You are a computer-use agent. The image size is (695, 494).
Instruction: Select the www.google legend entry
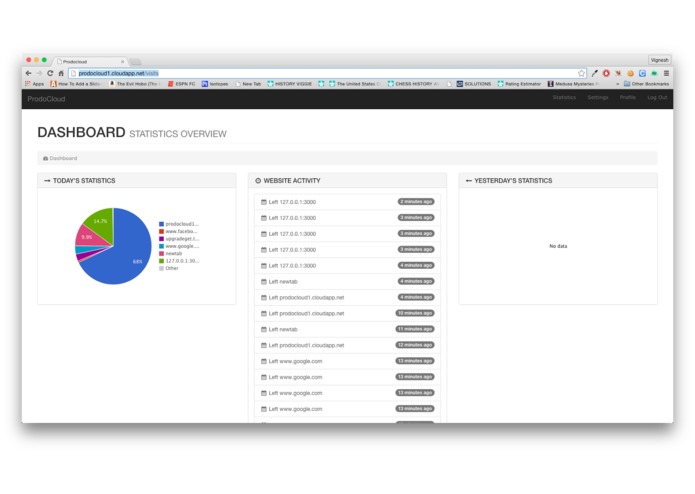point(179,246)
